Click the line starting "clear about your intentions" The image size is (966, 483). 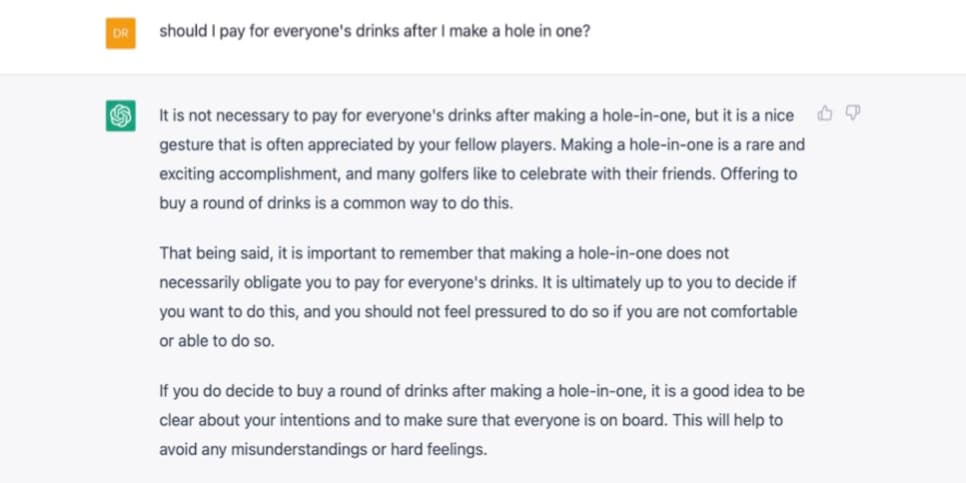471,421
